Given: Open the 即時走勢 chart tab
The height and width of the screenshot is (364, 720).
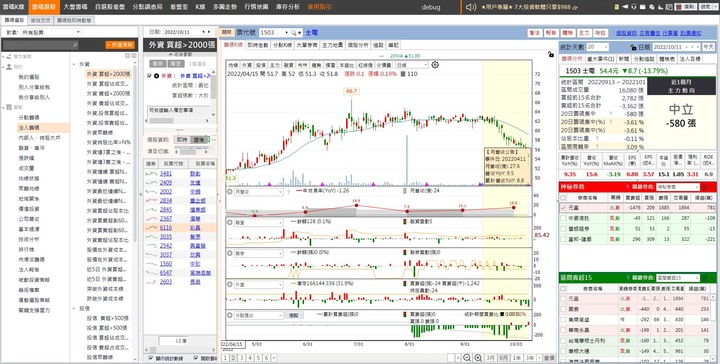Looking at the screenshot, I should pos(257,45).
